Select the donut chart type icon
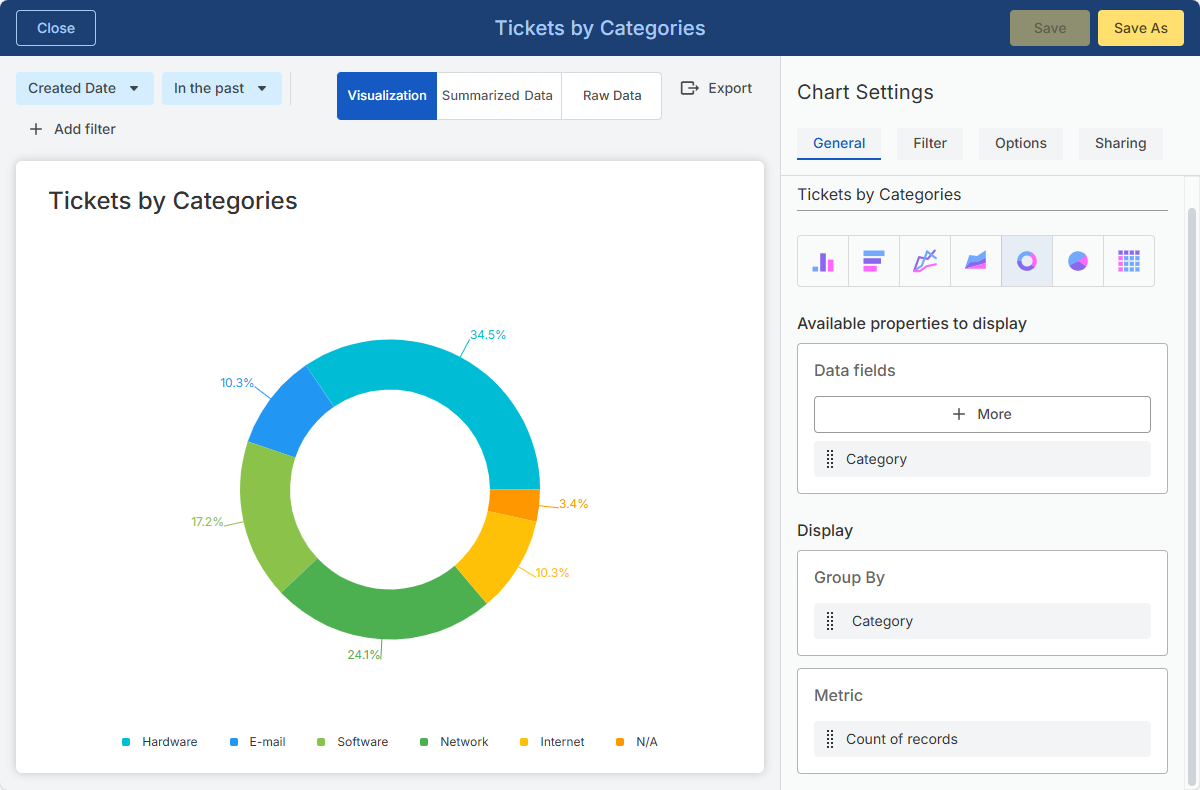1200x790 pixels. [x=1027, y=261]
